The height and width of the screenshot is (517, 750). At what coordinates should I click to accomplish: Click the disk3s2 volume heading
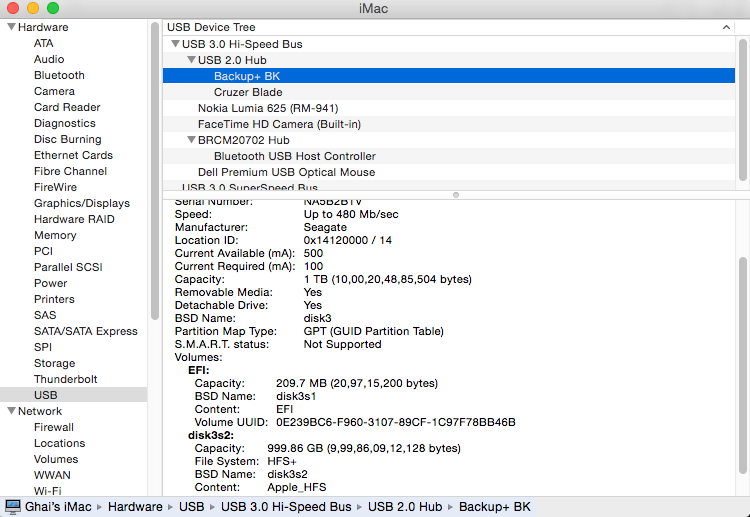point(210,435)
